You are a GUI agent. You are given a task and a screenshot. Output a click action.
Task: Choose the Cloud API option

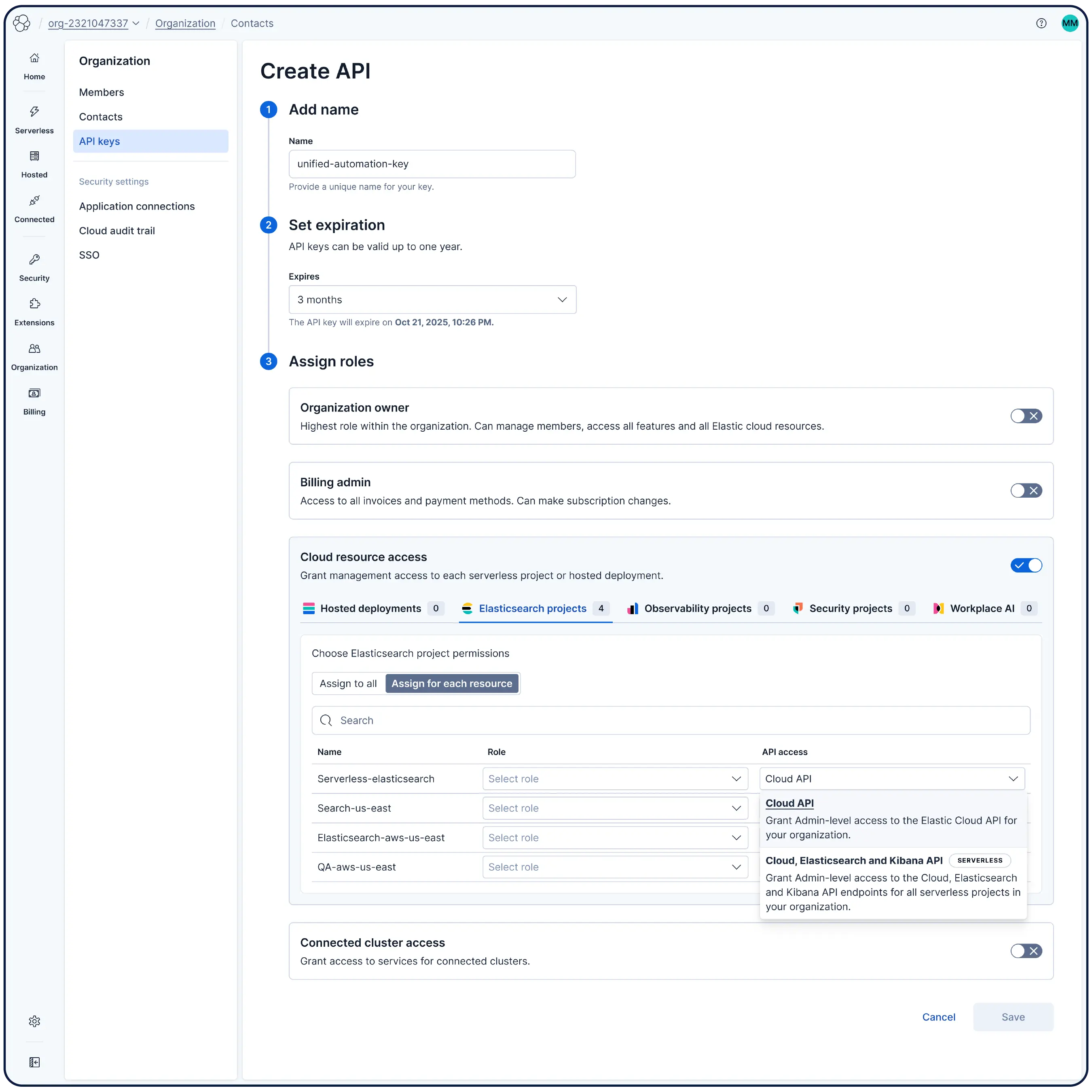(x=893, y=819)
